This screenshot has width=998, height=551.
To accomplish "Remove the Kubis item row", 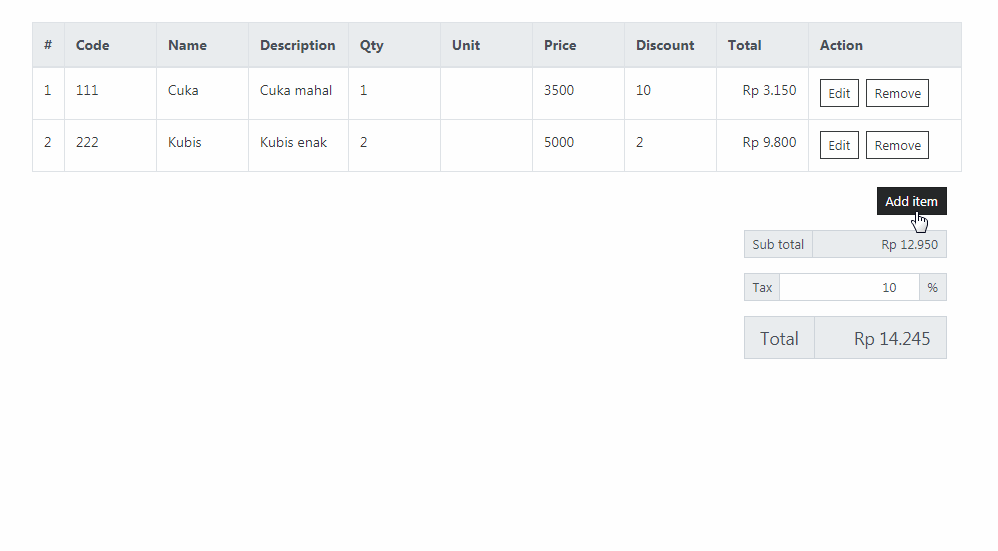I will (x=897, y=145).
